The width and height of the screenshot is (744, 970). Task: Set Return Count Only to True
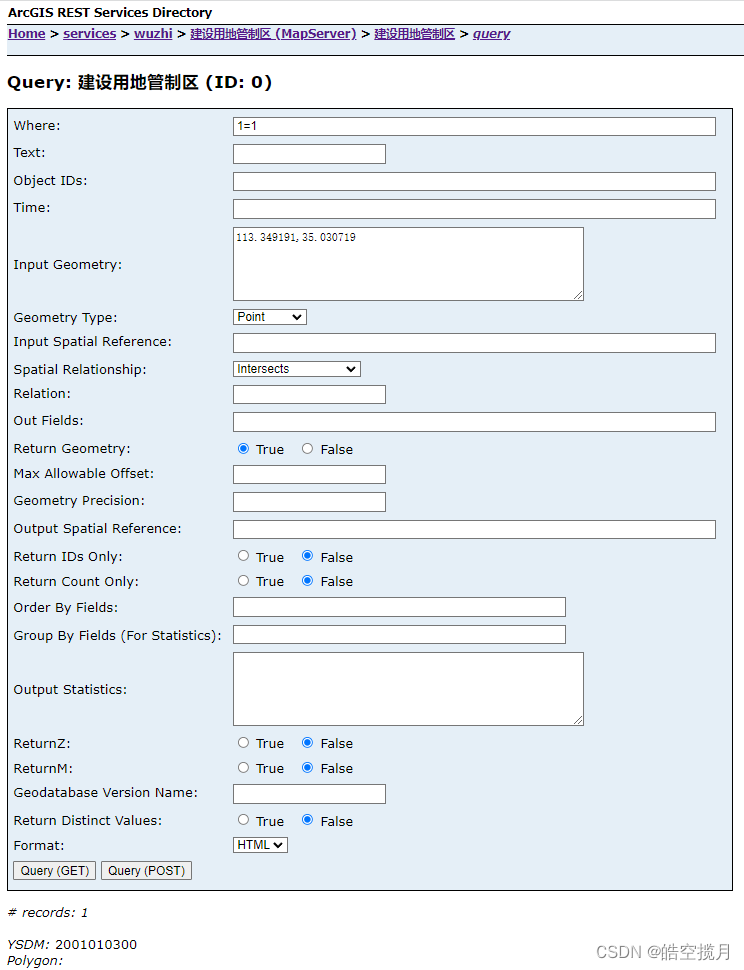click(x=243, y=581)
